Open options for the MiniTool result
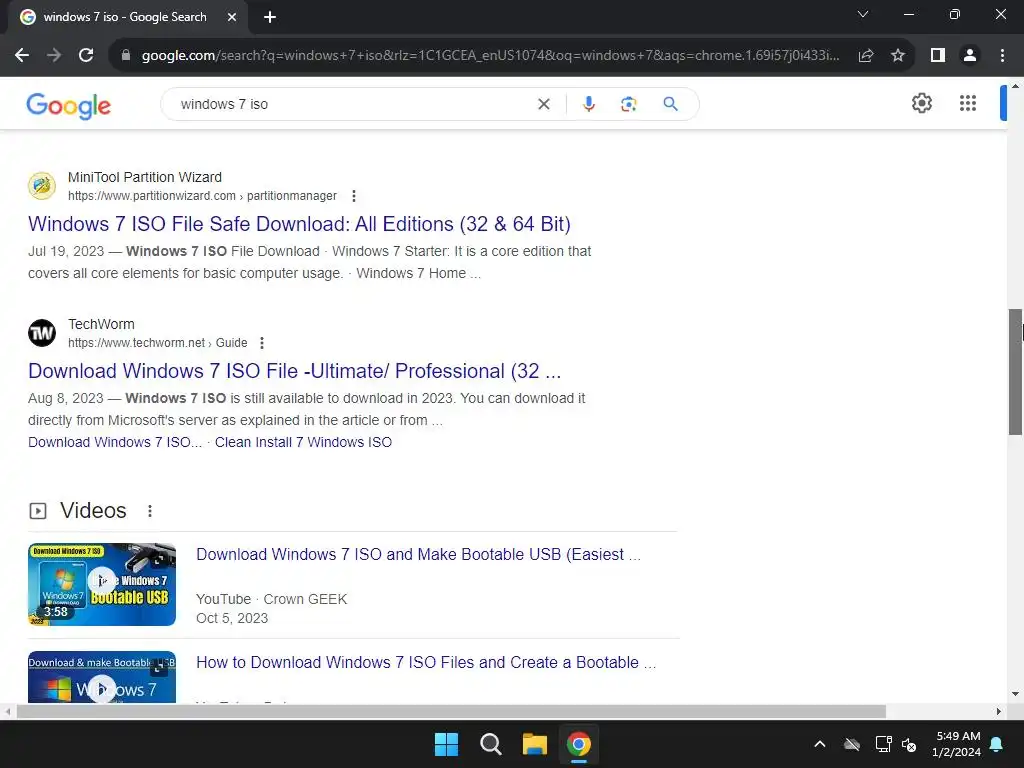1024x768 pixels. (x=354, y=196)
